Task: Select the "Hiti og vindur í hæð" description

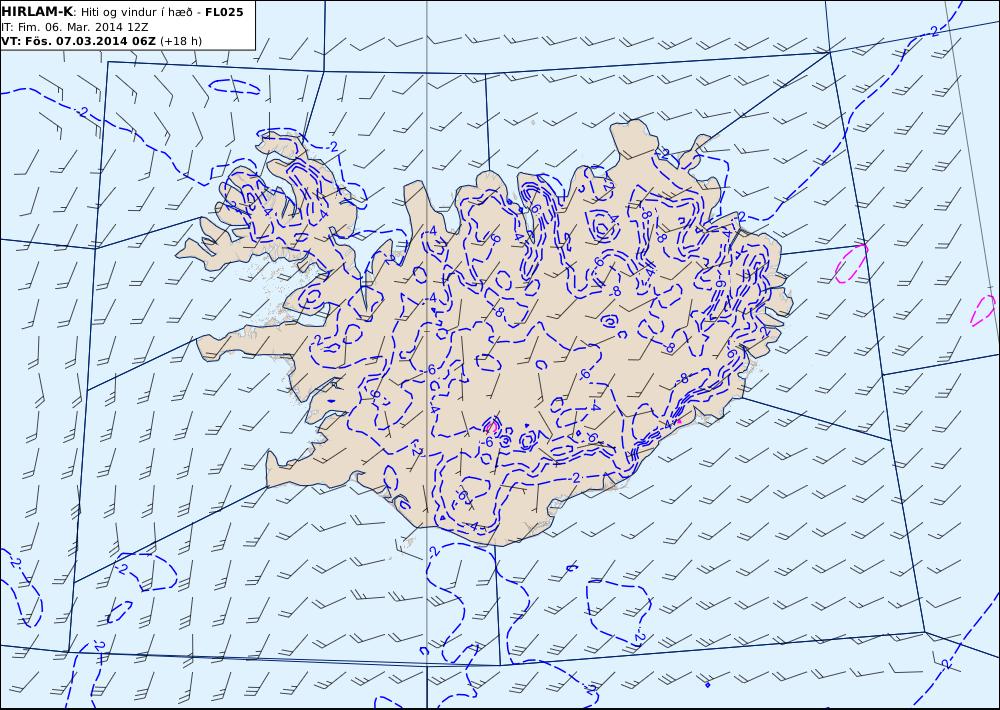Action: 136,12
